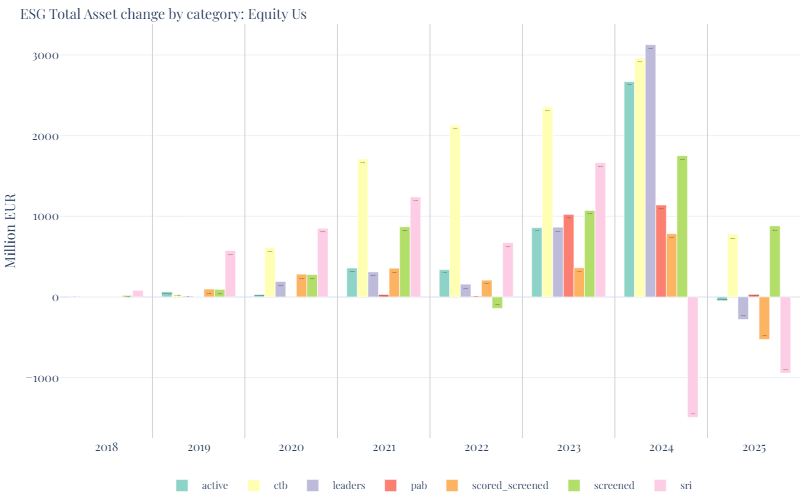This screenshot has width=800, height=500.
Task: Click the screened legend green swatch
Action: pos(574,485)
